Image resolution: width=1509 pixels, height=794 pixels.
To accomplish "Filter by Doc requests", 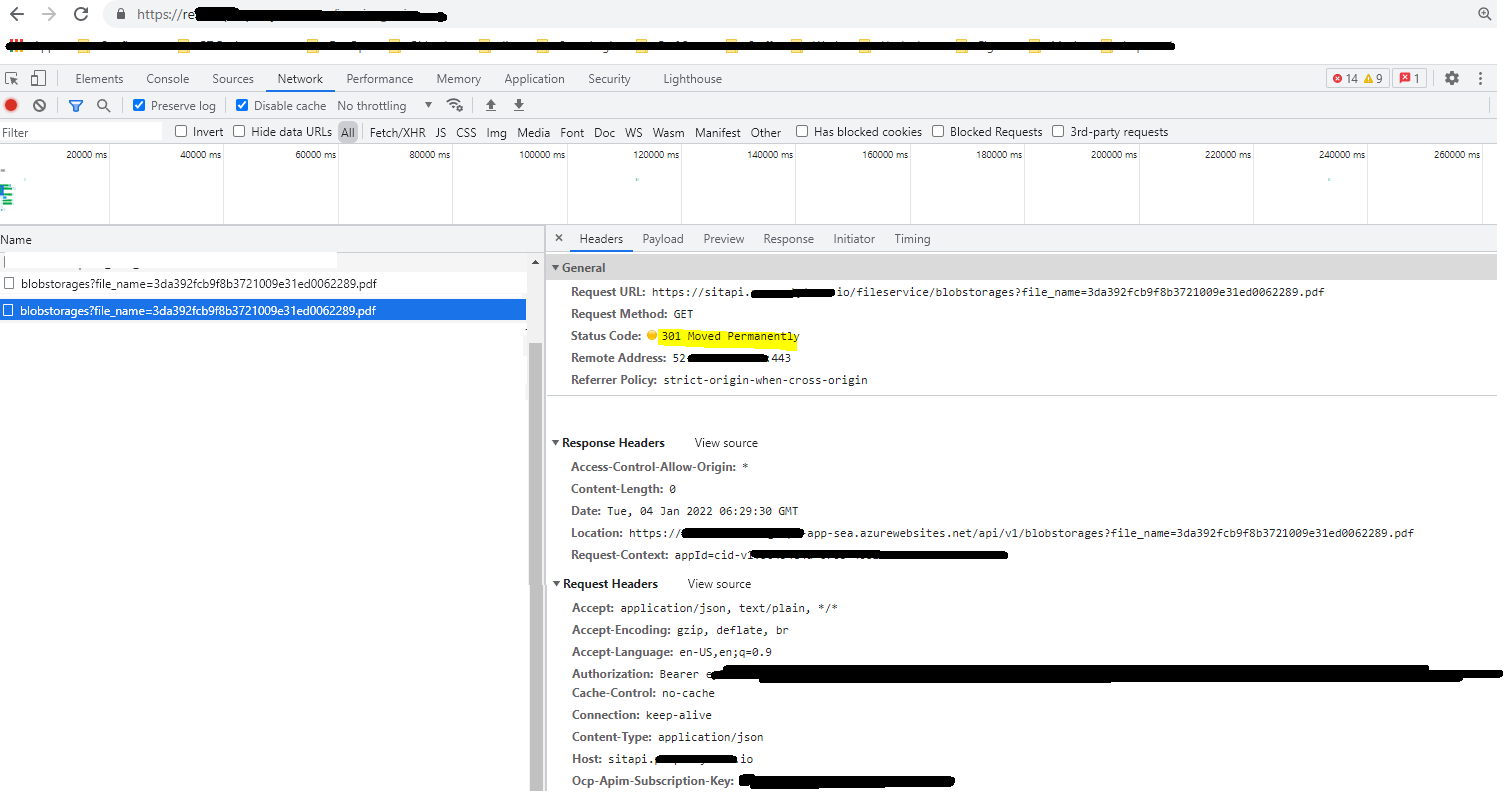I will coord(604,132).
